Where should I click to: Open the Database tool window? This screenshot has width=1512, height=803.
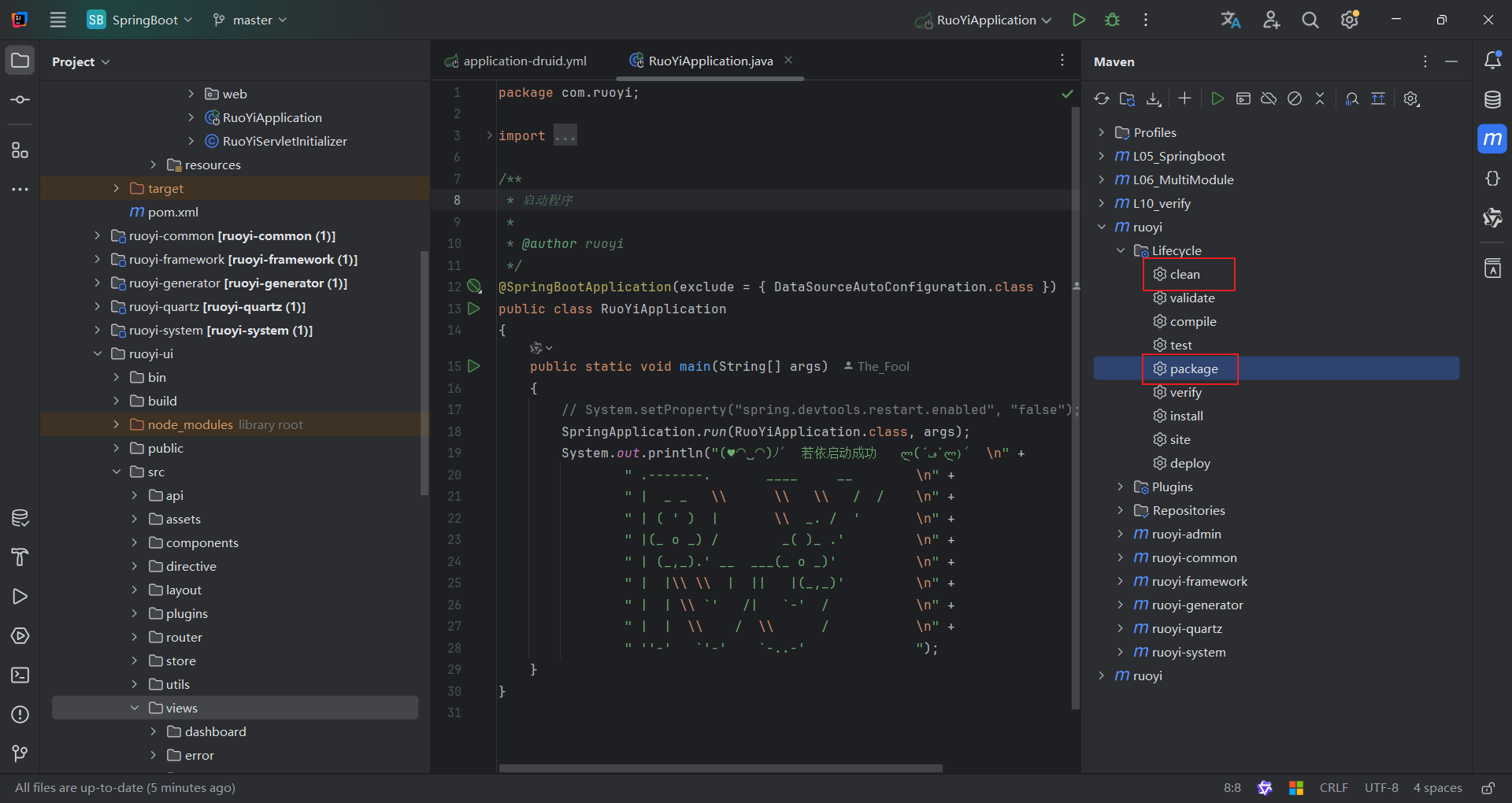pos(1492,99)
